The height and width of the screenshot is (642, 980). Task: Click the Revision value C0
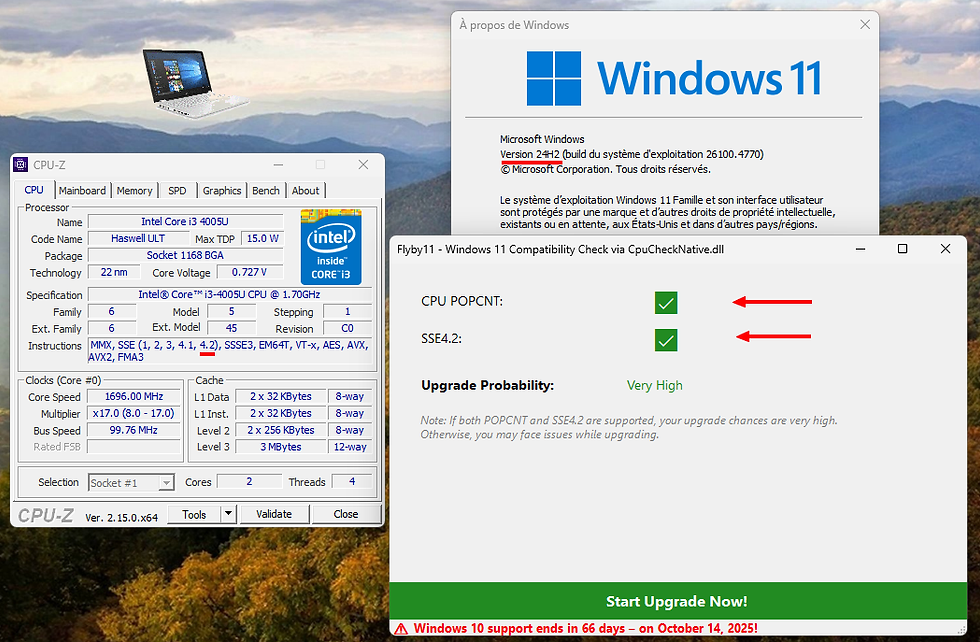348,328
